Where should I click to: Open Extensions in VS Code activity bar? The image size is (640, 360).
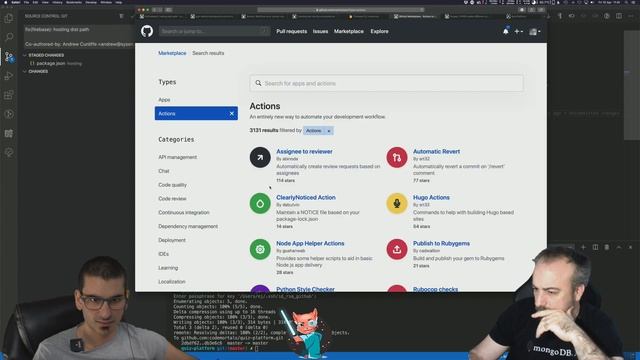[9, 95]
